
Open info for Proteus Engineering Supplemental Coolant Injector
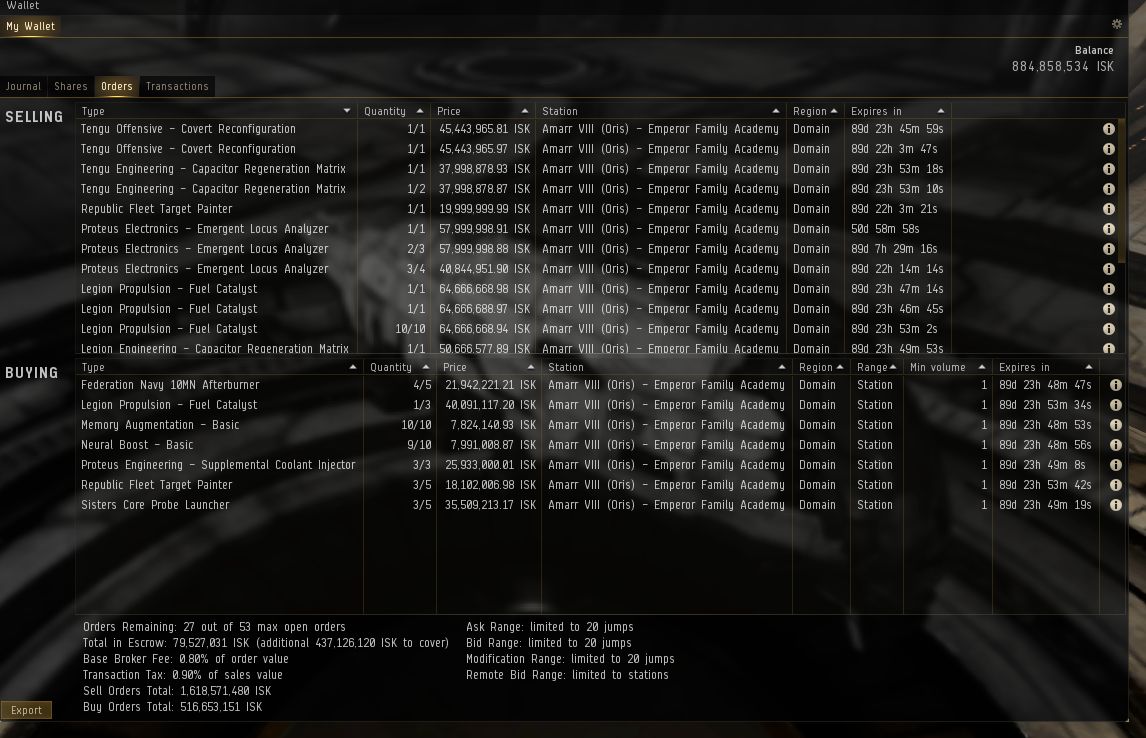[x=1115, y=465]
